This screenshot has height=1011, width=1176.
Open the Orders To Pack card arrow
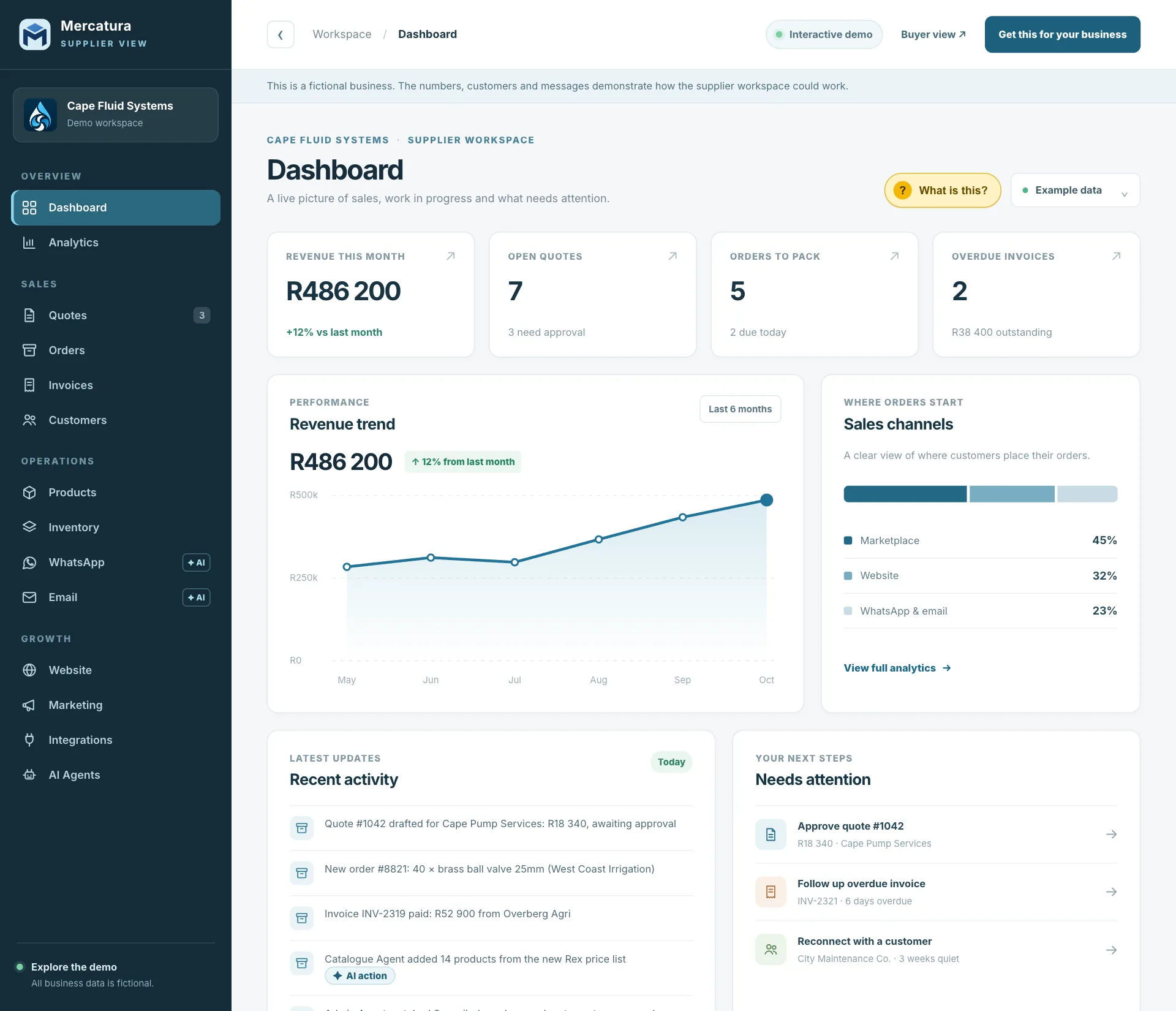(894, 256)
